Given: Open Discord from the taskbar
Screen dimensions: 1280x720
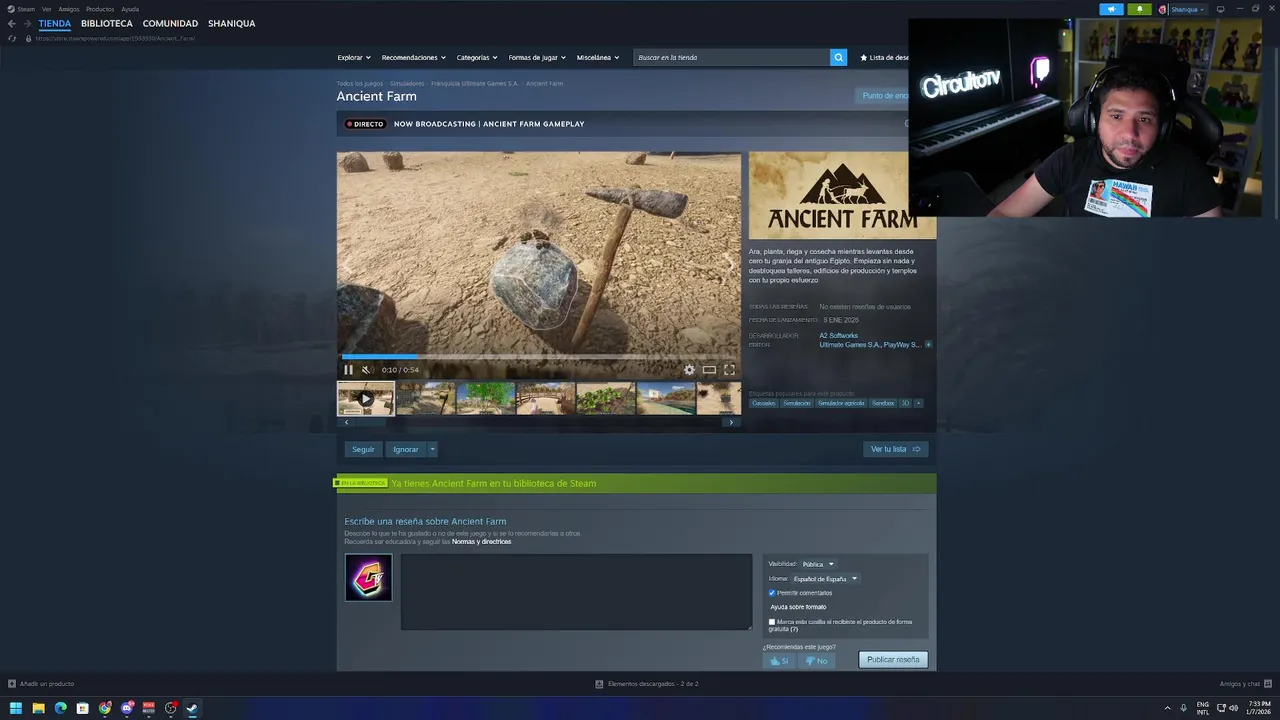Looking at the screenshot, I should click(127, 708).
